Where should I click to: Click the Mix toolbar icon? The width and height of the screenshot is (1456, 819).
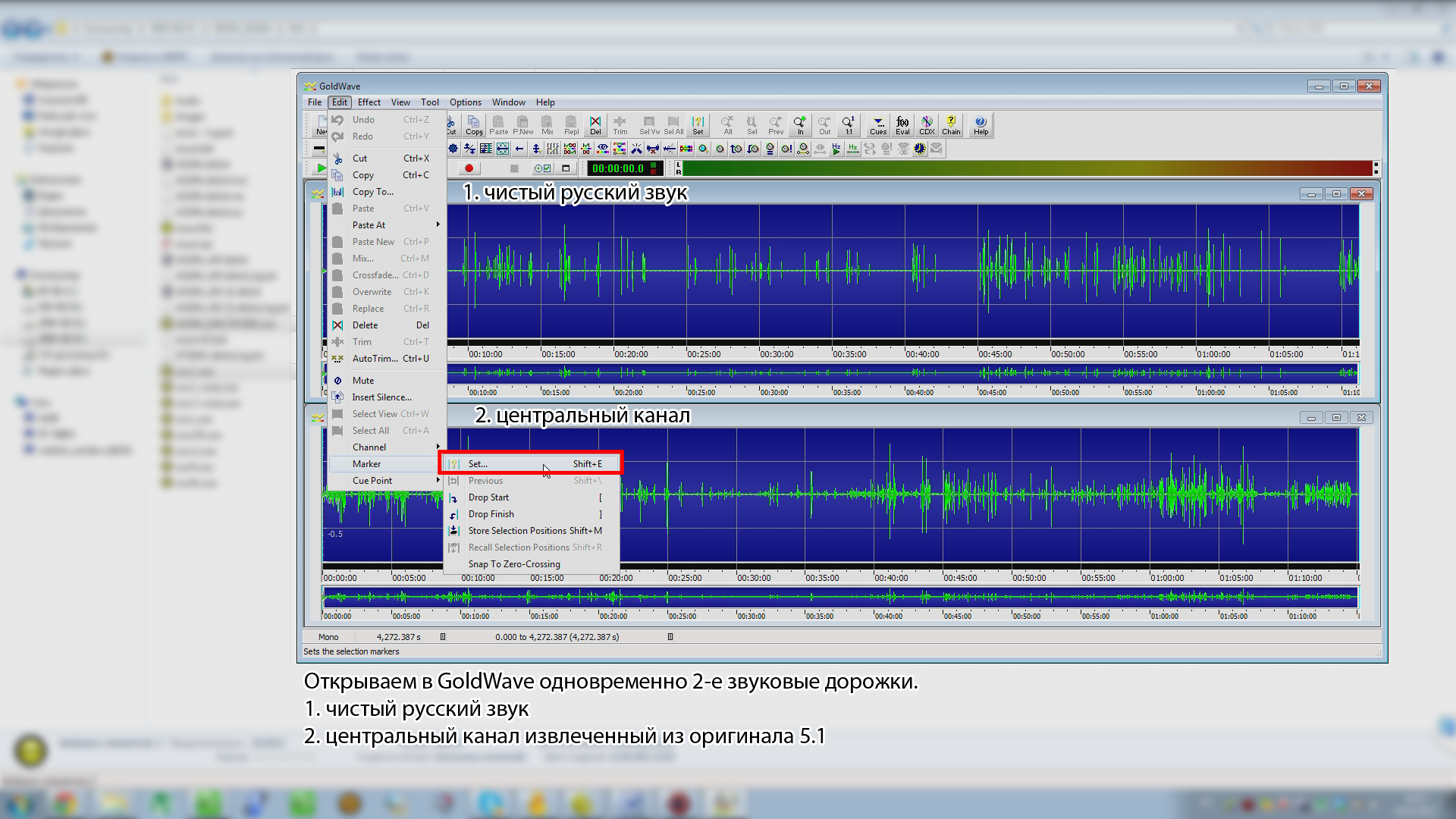point(547,125)
